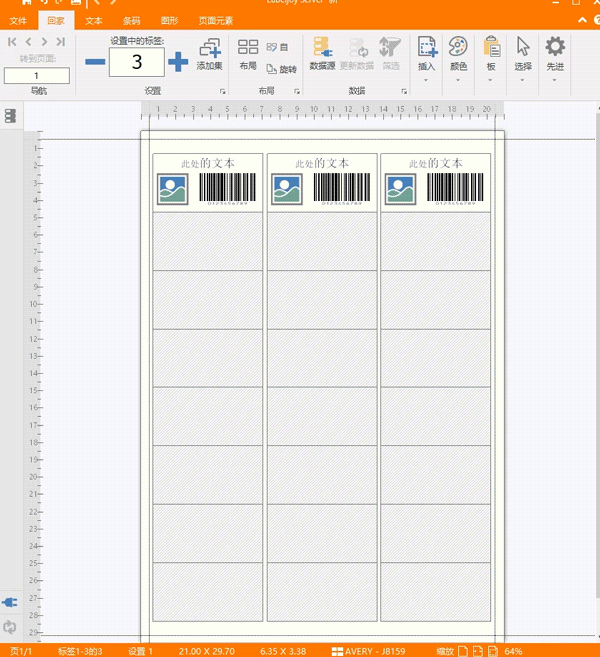The image size is (600, 657).
Task: Click the zoom full page icon
Action: (x=463, y=651)
